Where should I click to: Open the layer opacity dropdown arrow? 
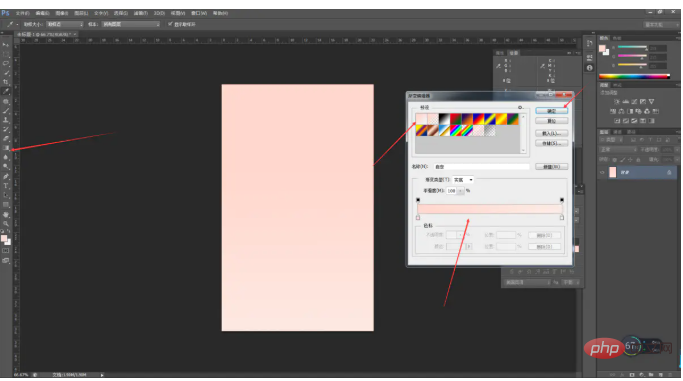pos(676,149)
